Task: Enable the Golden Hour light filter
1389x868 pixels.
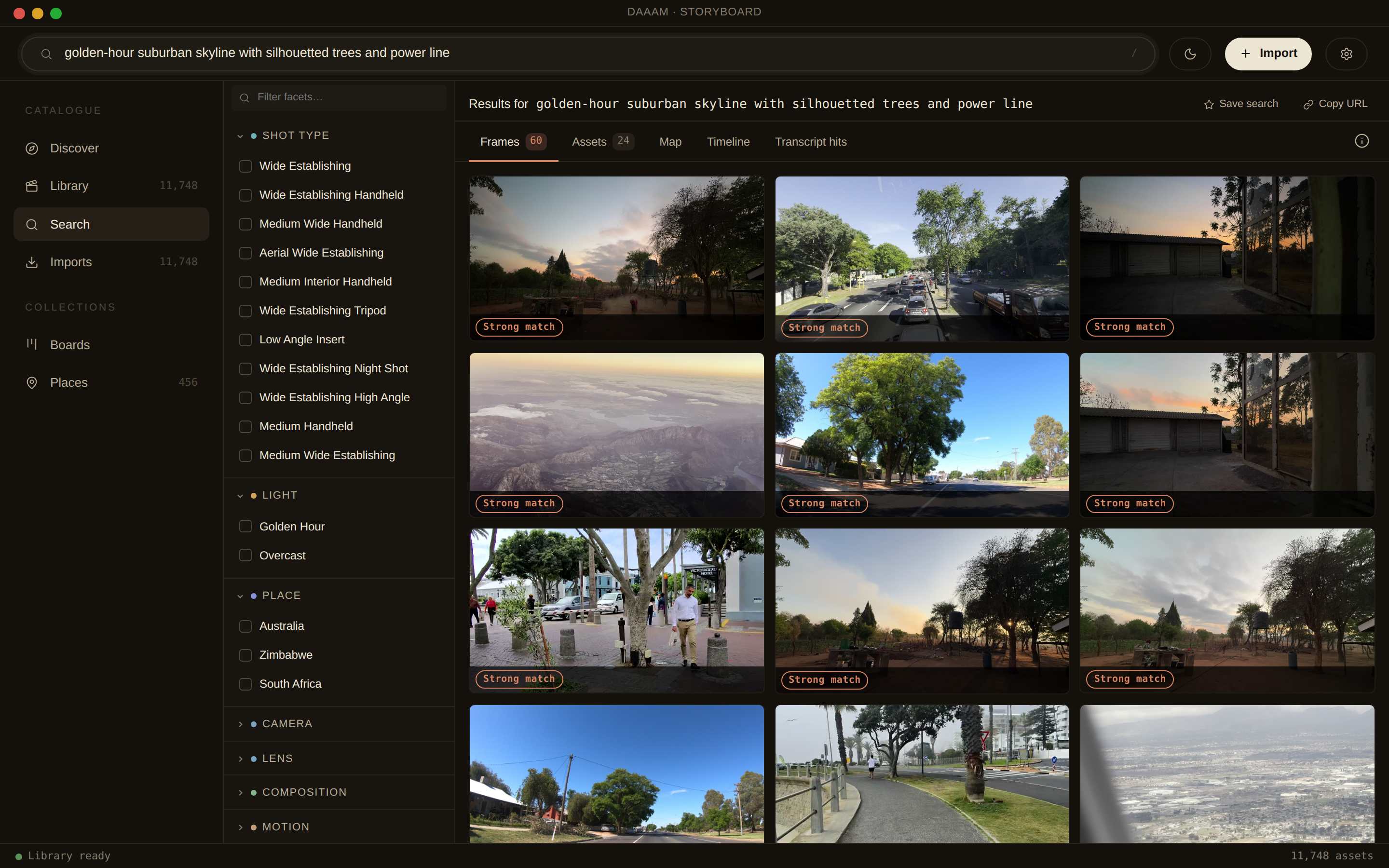Action: point(245,527)
